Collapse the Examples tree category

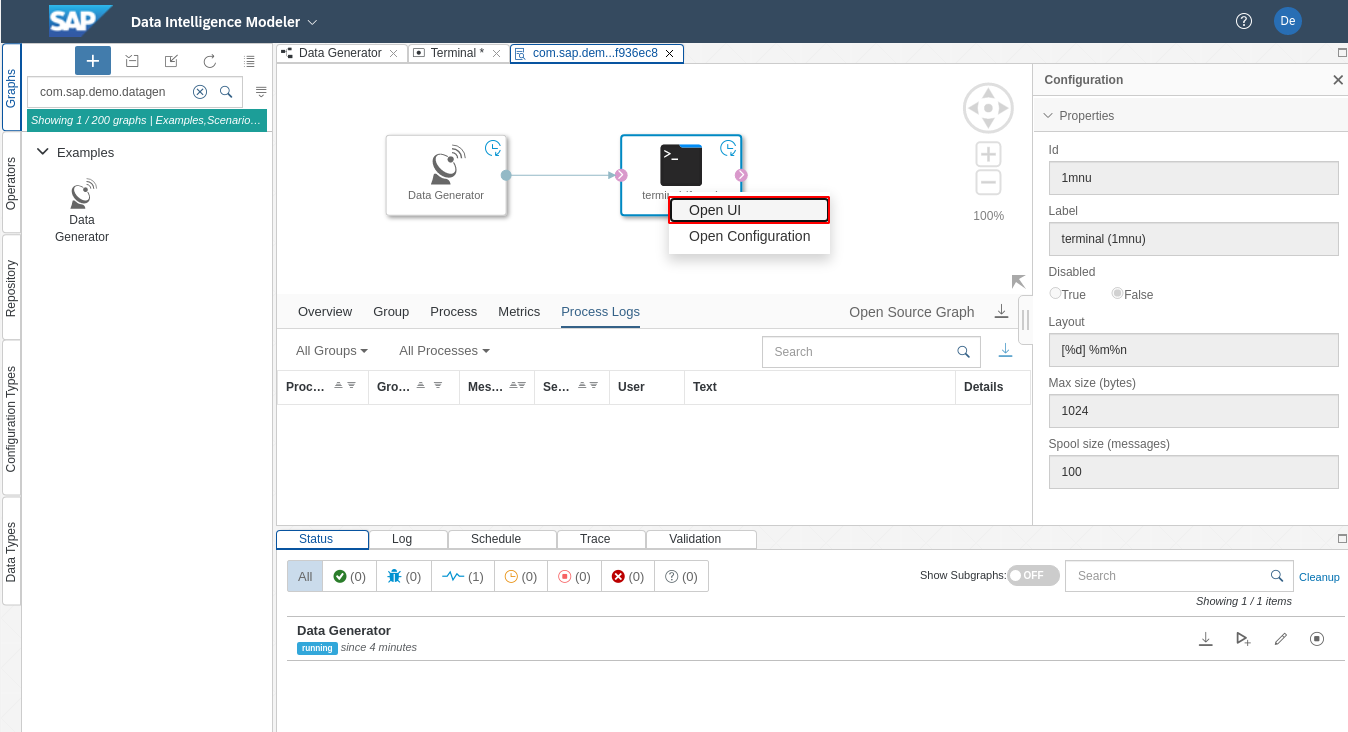pyautogui.click(x=43, y=152)
